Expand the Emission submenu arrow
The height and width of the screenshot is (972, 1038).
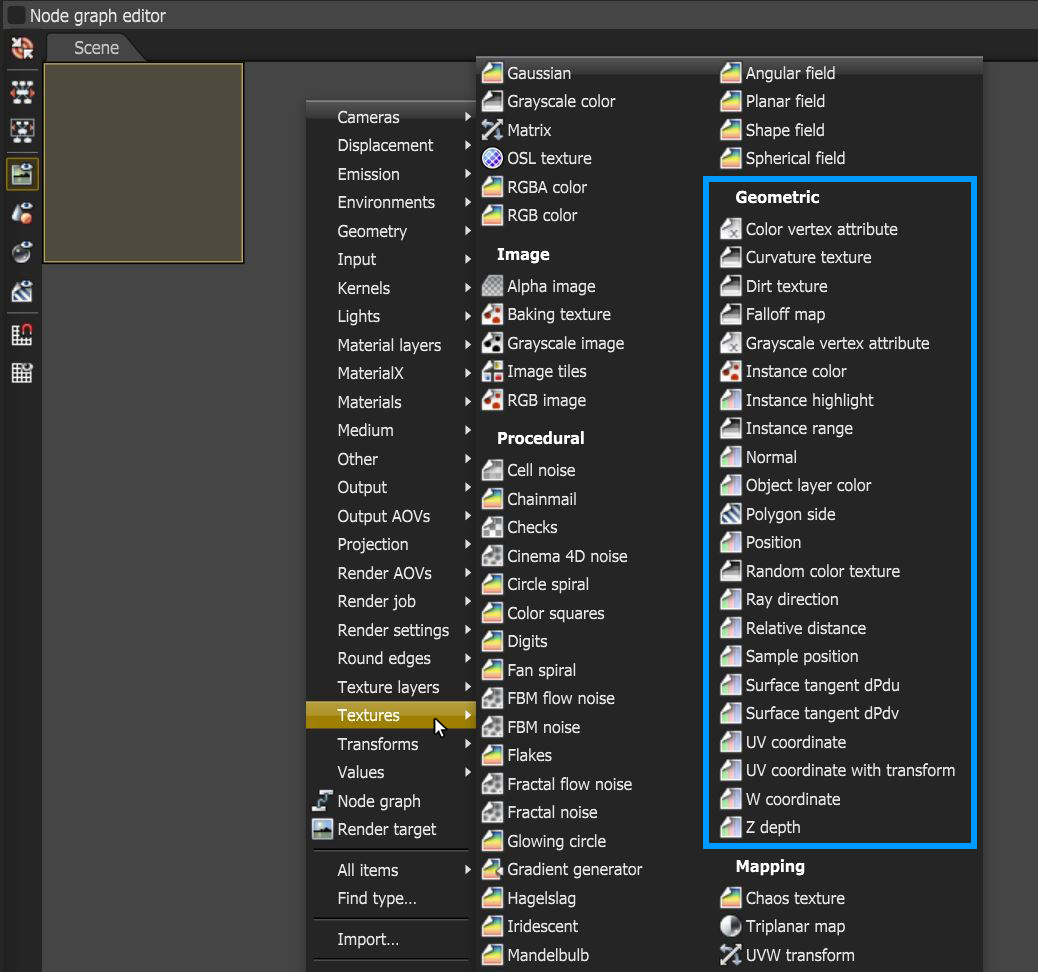coord(468,173)
